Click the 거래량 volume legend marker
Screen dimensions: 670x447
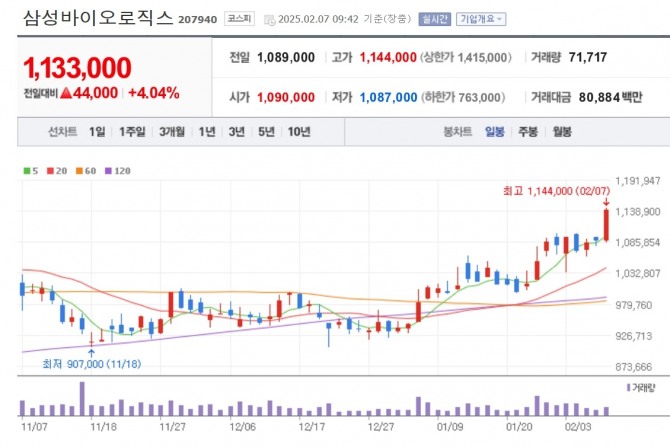(628, 387)
